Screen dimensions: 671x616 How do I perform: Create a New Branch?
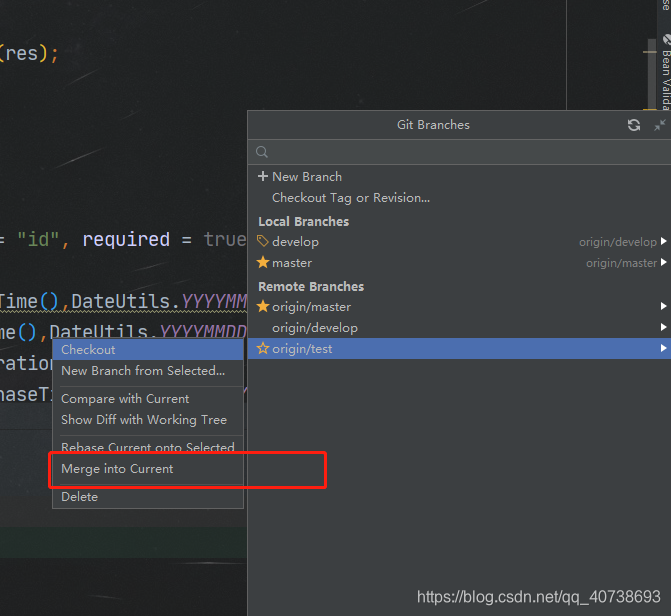(459, 176)
